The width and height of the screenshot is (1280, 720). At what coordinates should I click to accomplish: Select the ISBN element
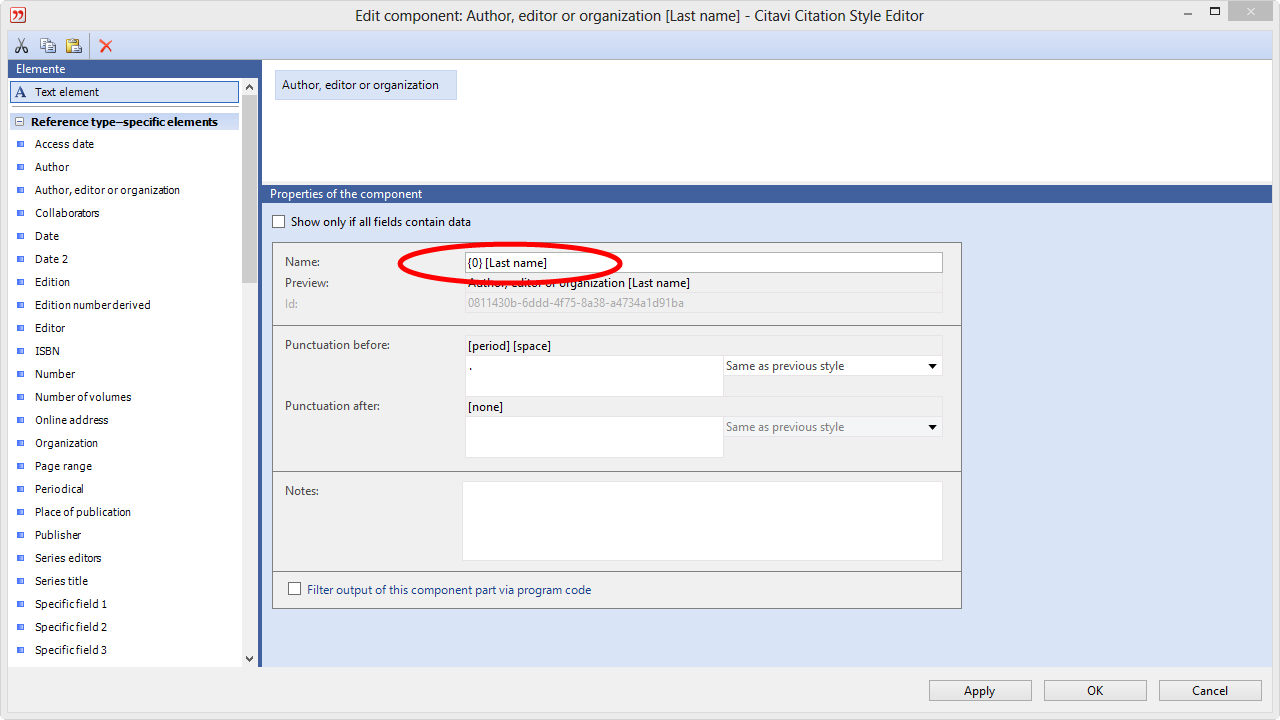point(47,351)
